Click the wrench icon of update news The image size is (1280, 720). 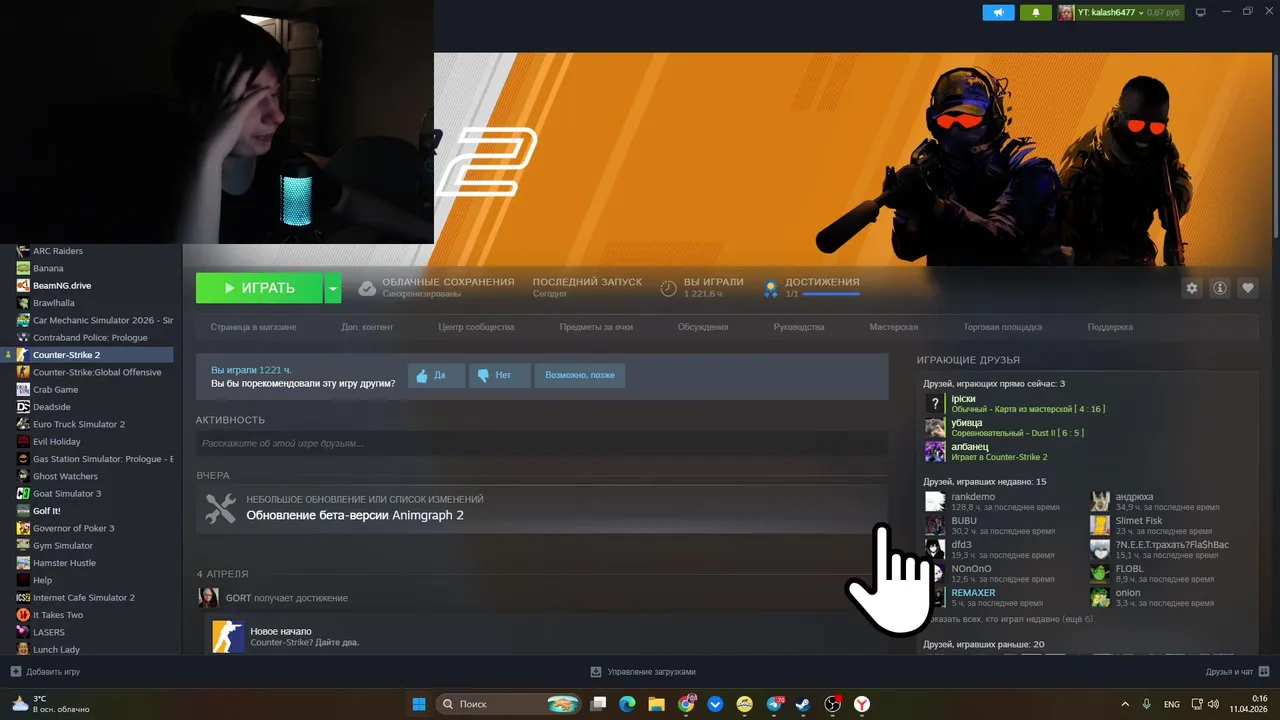tap(220, 508)
